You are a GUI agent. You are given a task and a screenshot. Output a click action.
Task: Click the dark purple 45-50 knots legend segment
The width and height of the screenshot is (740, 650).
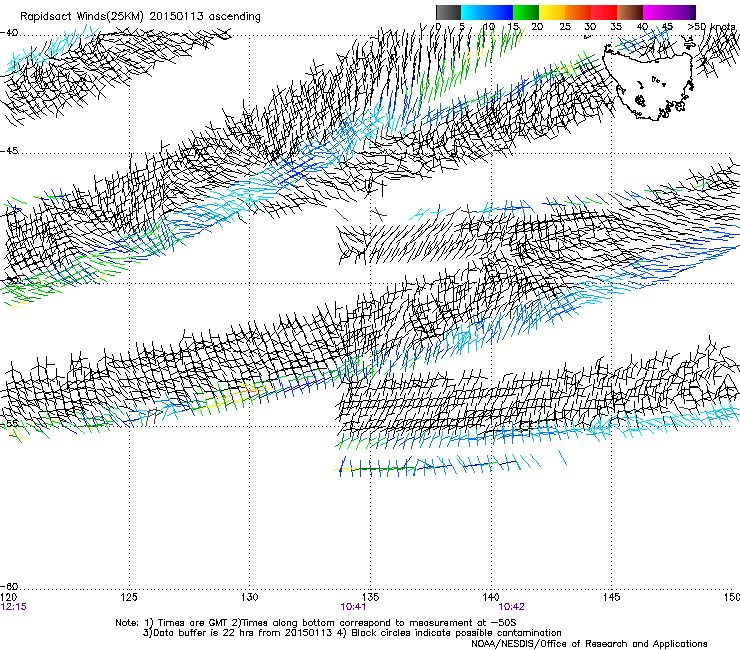682,12
